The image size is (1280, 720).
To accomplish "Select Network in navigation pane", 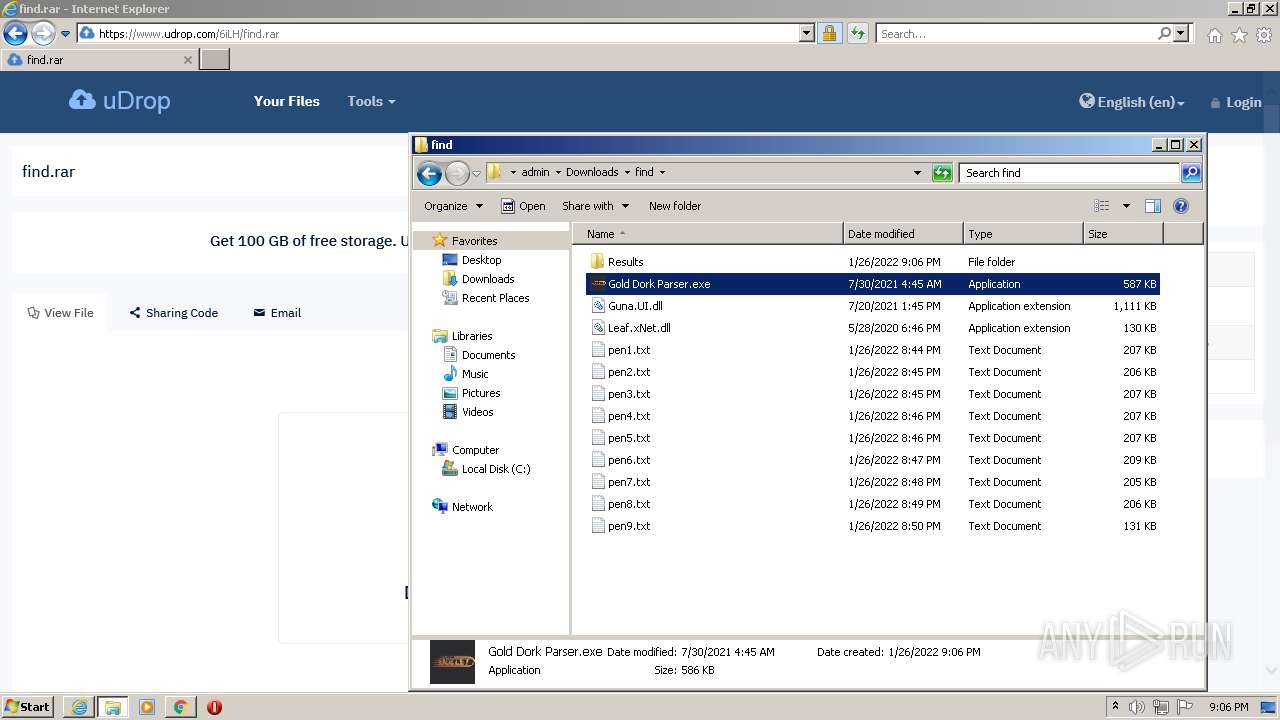I will 472,507.
